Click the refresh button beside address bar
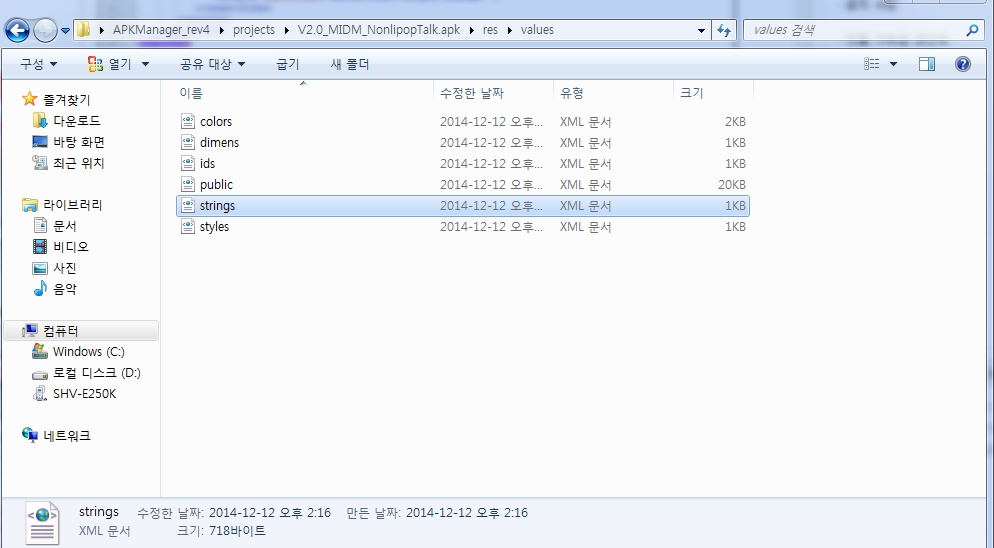Image resolution: width=994 pixels, height=548 pixels. click(725, 30)
